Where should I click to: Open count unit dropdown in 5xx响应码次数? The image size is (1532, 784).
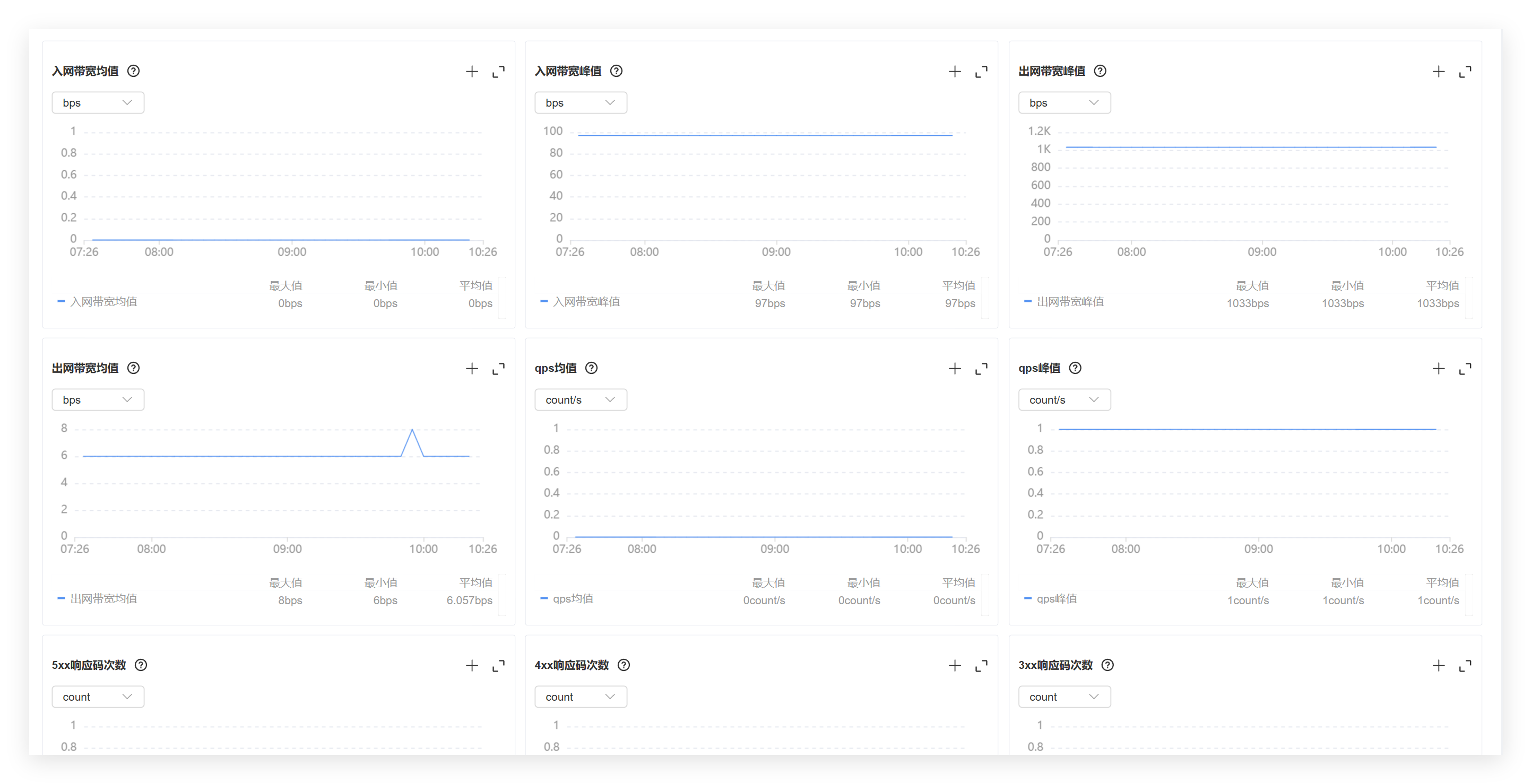[98, 696]
